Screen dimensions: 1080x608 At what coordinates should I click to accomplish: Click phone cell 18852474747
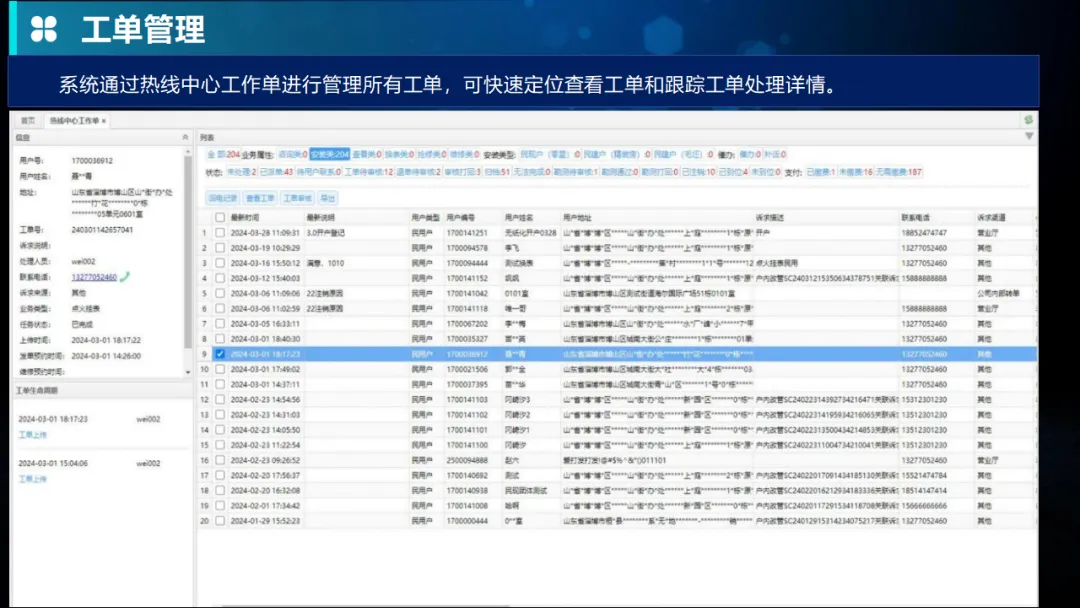click(924, 233)
